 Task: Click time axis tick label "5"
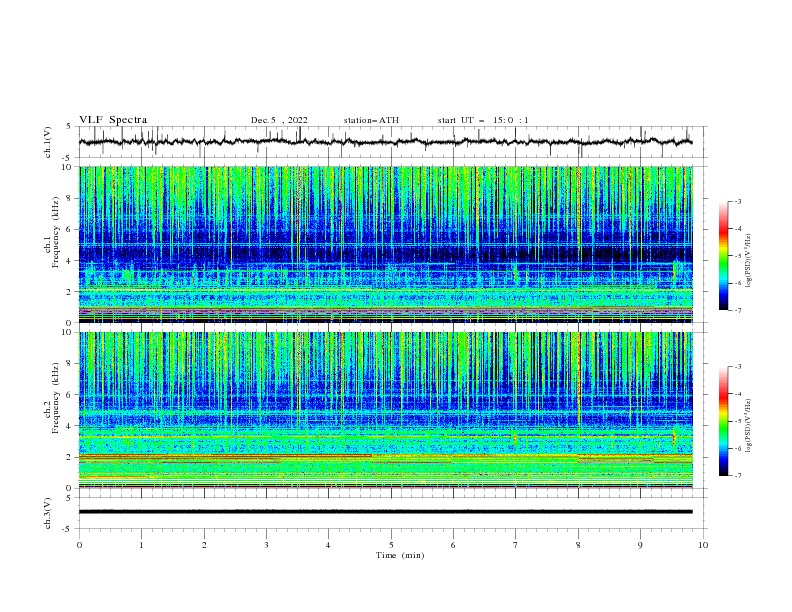(x=391, y=545)
